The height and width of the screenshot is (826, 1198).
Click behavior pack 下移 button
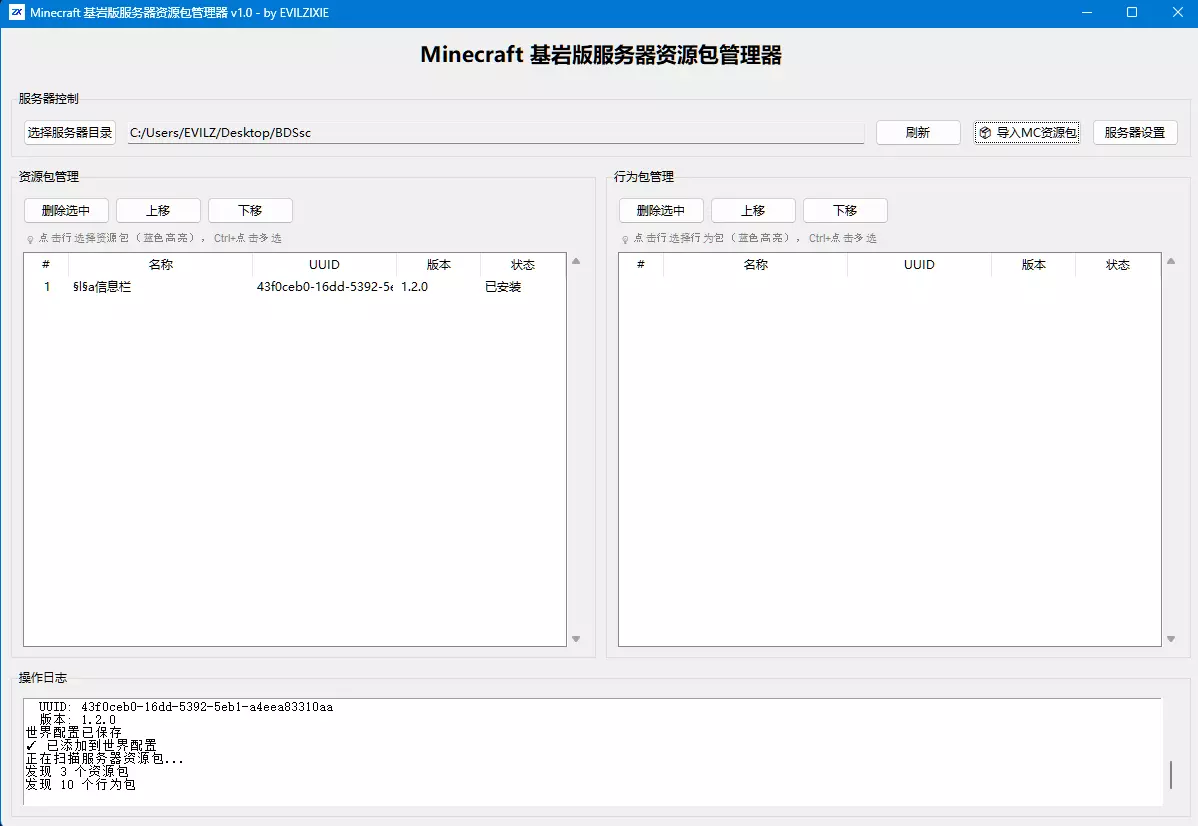coord(845,210)
